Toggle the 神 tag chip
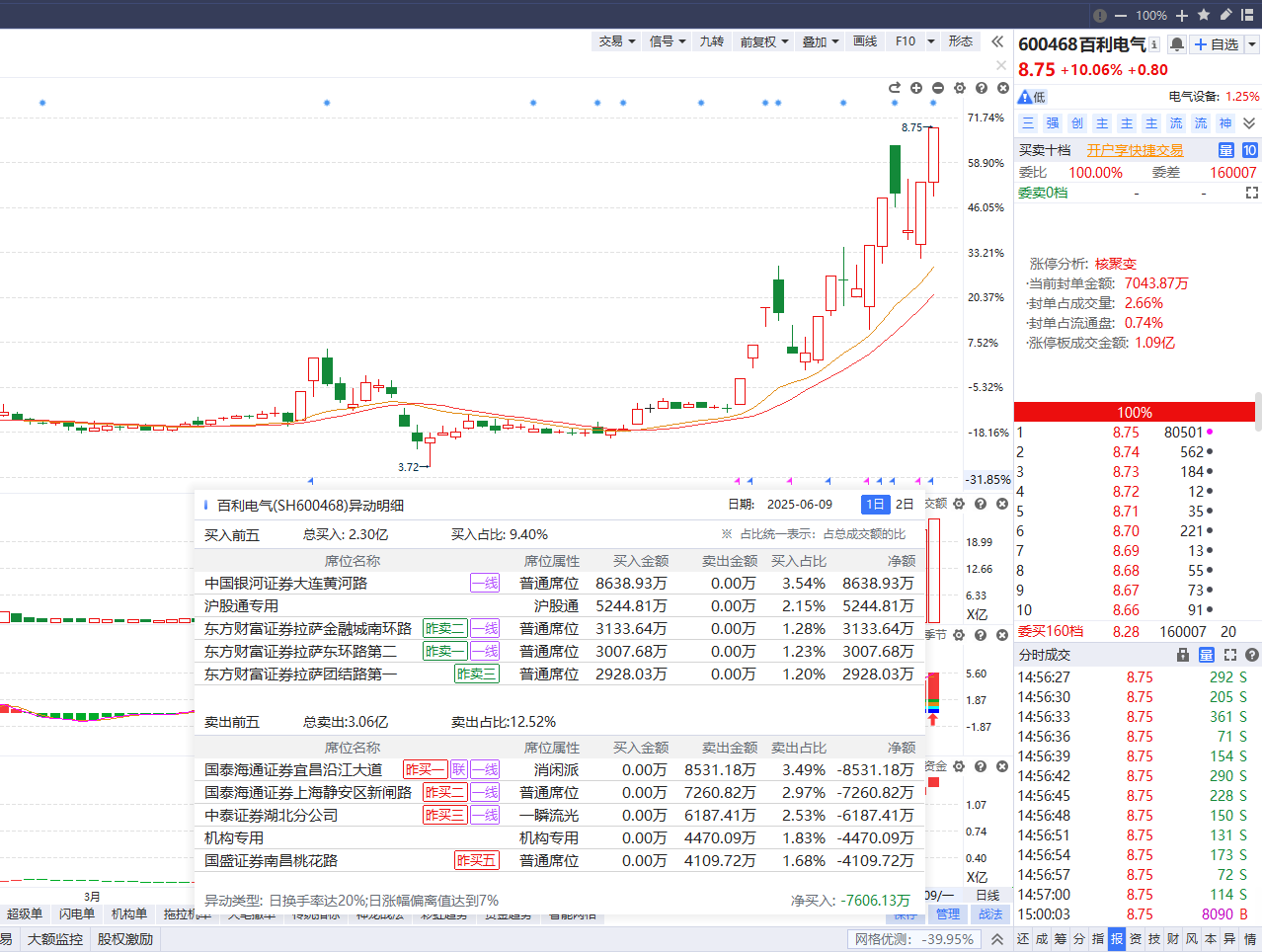Viewport: 1262px width, 952px height. [x=1225, y=123]
